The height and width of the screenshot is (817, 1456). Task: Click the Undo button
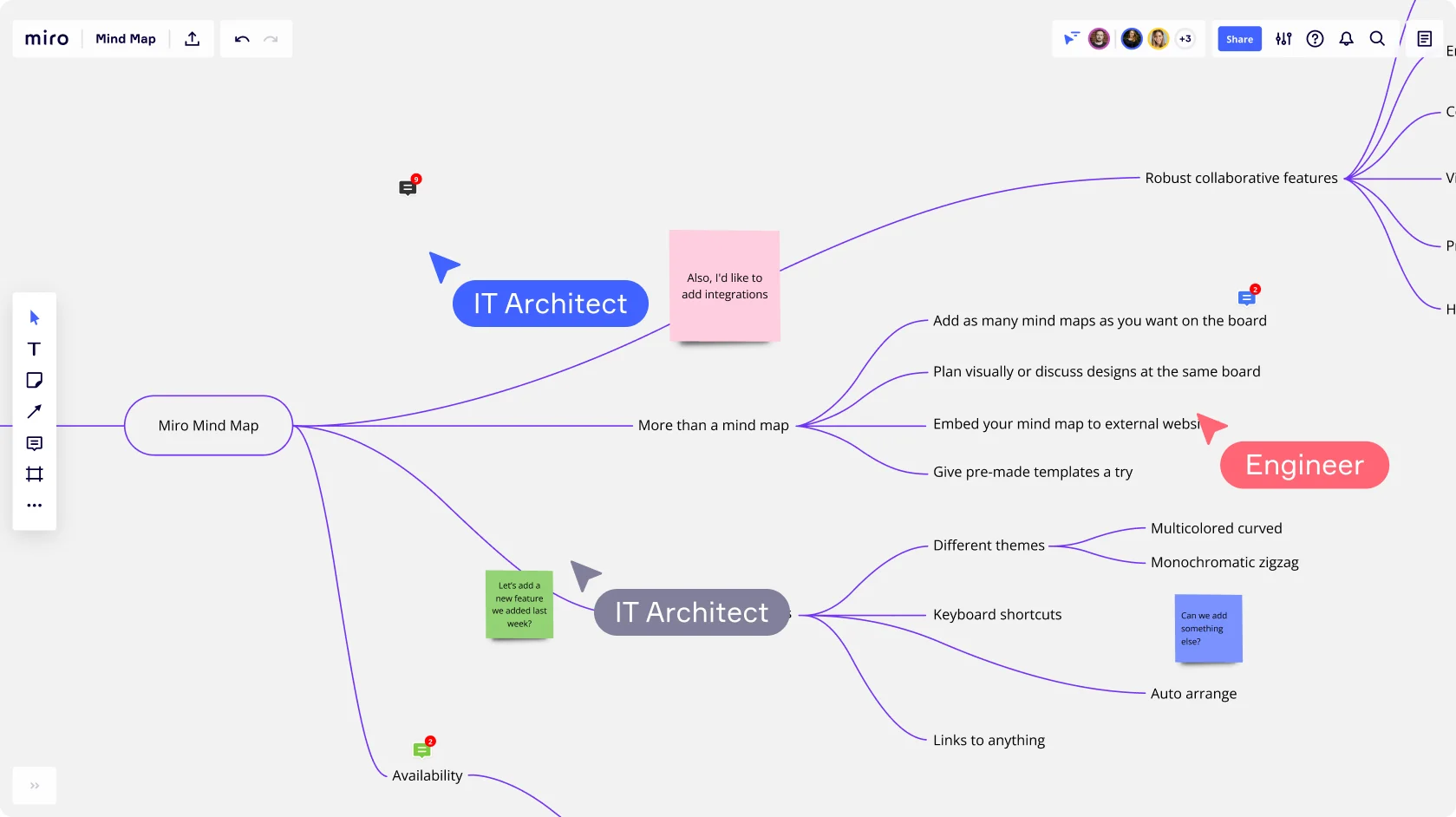click(x=242, y=38)
